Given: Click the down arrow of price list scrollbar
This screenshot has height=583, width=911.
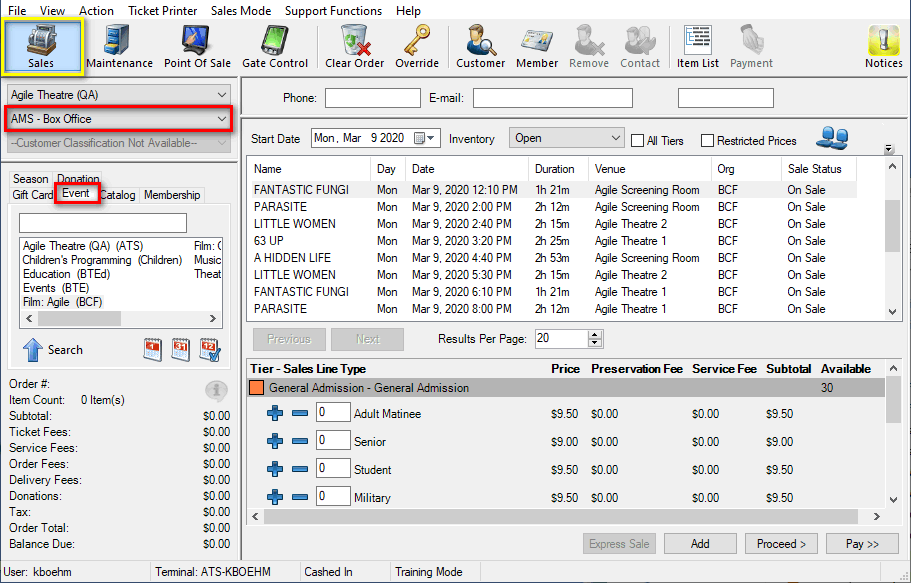Looking at the screenshot, I should (x=893, y=499).
